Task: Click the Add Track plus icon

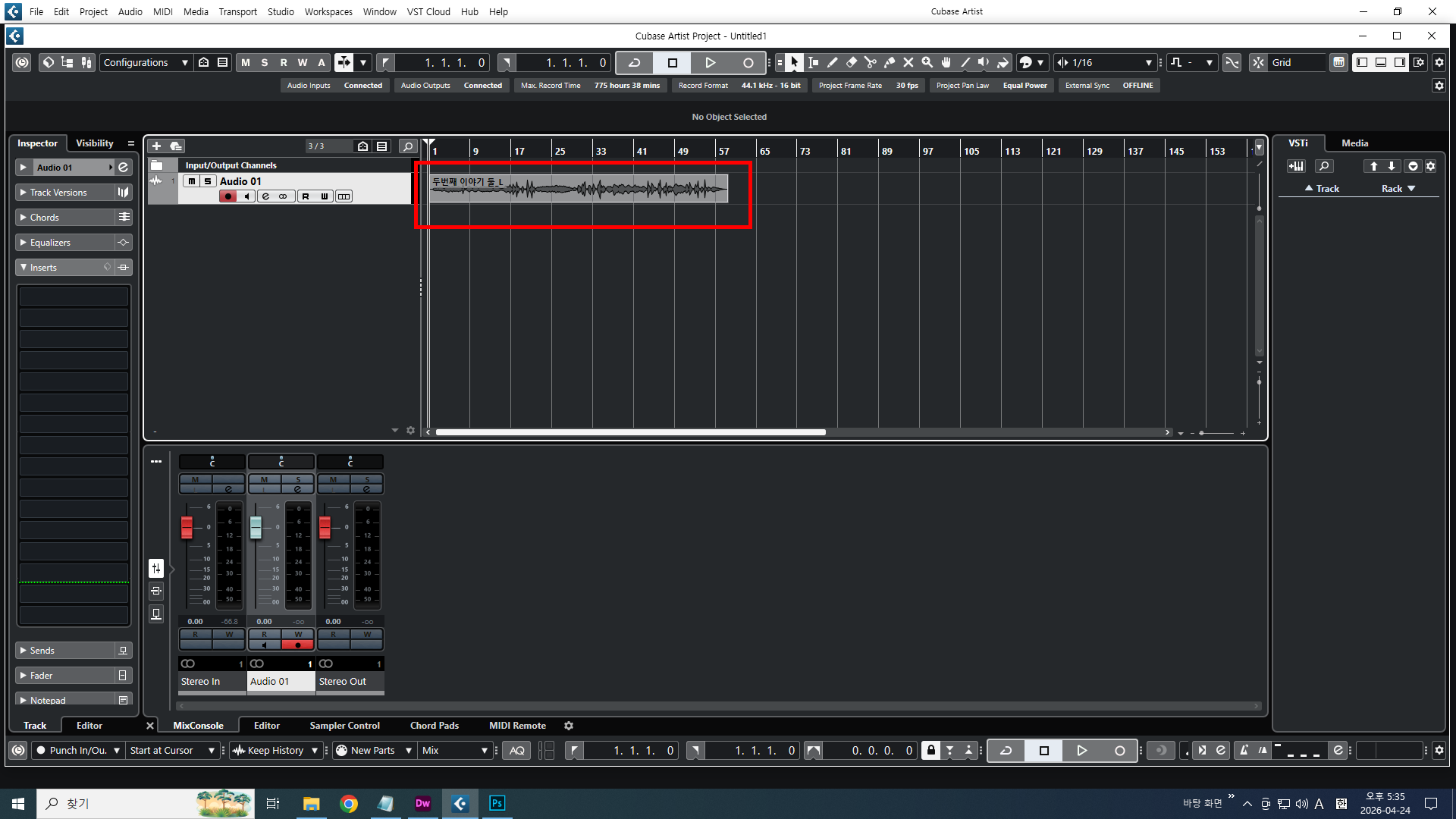Action: coord(156,146)
